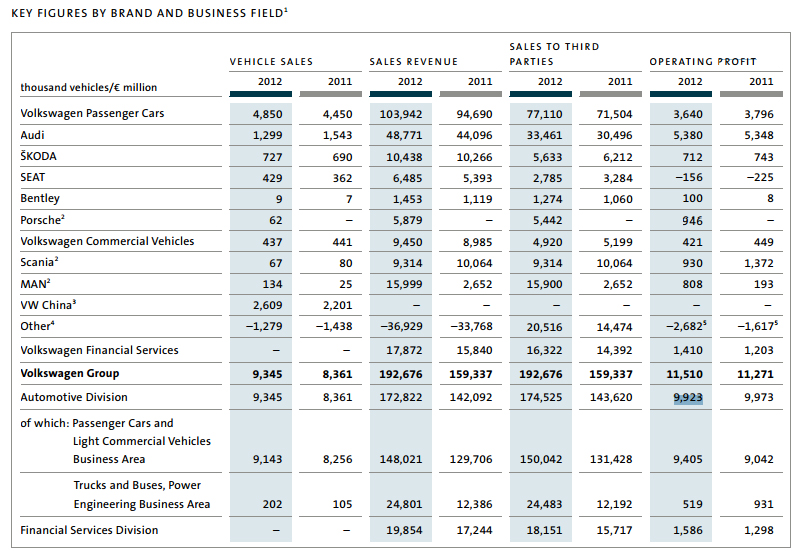Click the 'MAN' row label
This screenshot has height=552, width=801.
[x=35, y=284]
